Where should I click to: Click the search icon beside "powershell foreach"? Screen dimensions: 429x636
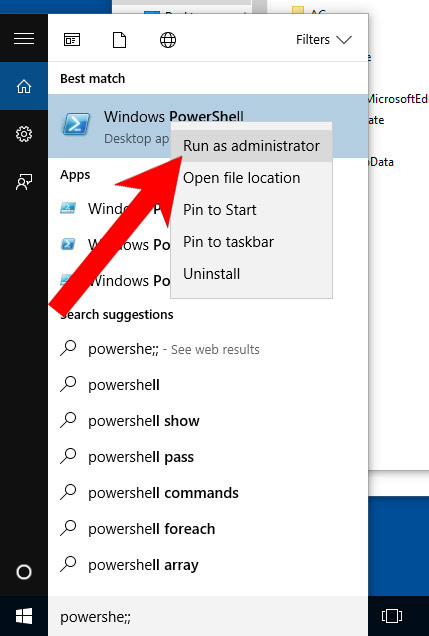pyautogui.click(x=68, y=528)
